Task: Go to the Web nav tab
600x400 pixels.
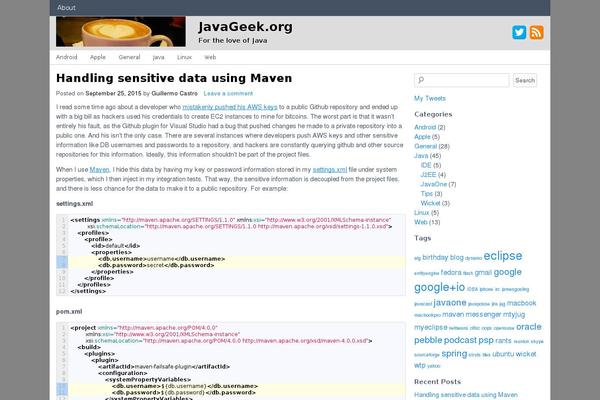Action: [210, 57]
